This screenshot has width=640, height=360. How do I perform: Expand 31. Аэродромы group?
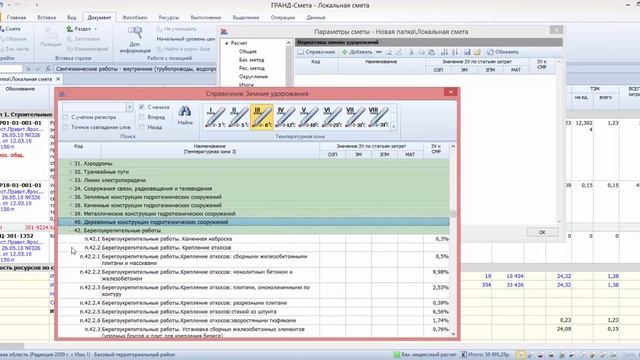point(71,163)
